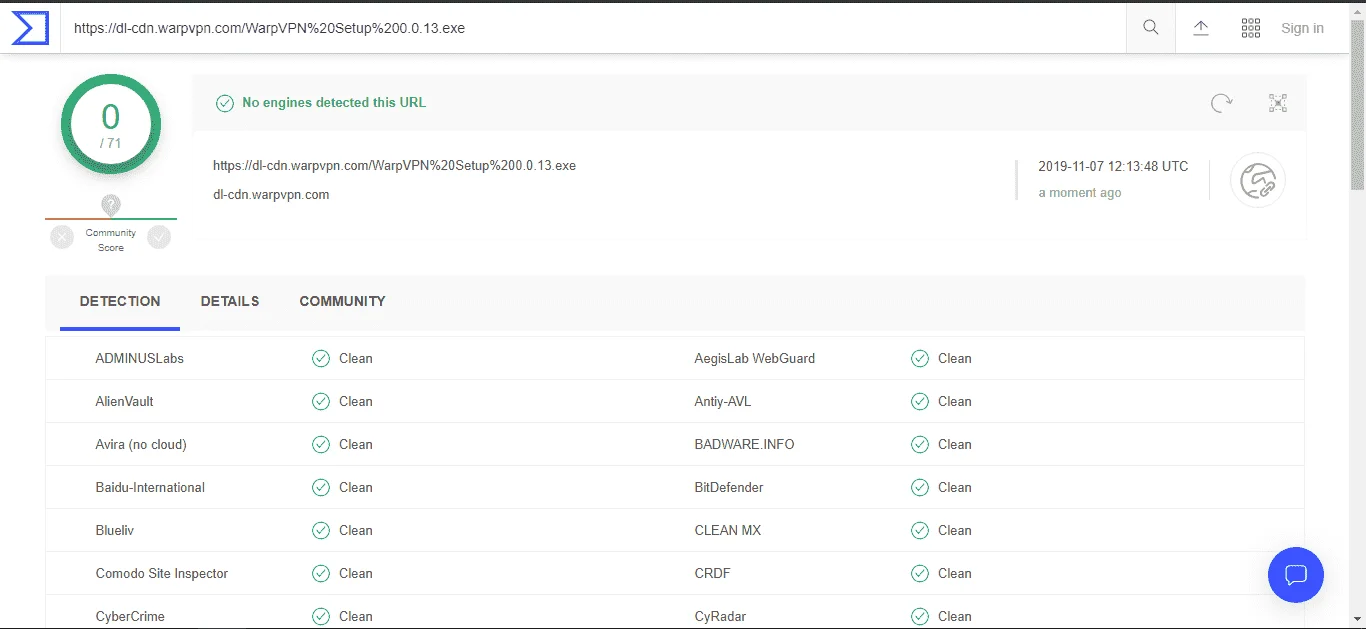This screenshot has width=1366, height=629.
Task: Click the AlienVault engine name
Action: pyautogui.click(x=125, y=401)
